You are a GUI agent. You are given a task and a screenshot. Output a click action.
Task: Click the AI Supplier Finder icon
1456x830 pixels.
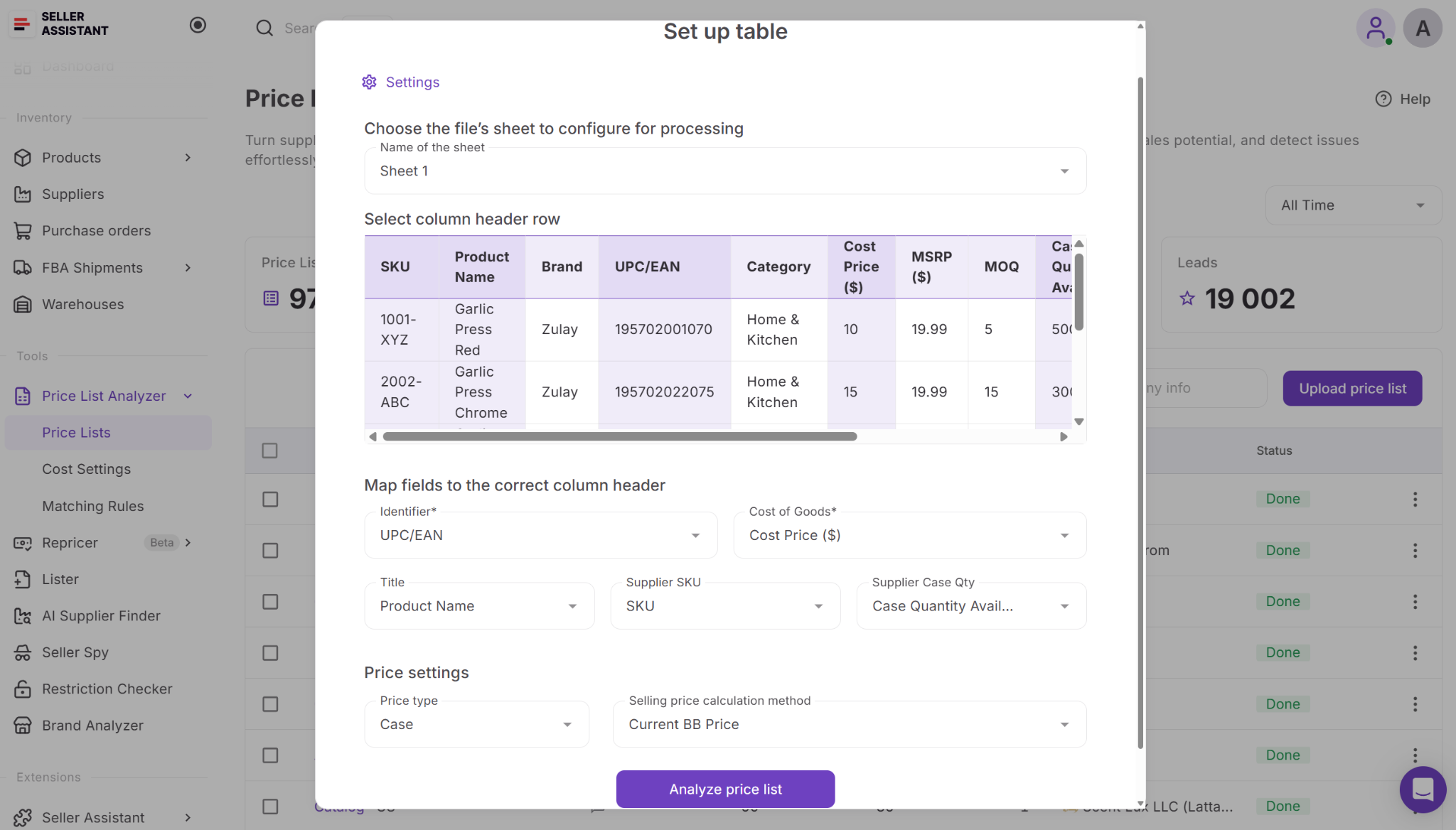pos(23,616)
